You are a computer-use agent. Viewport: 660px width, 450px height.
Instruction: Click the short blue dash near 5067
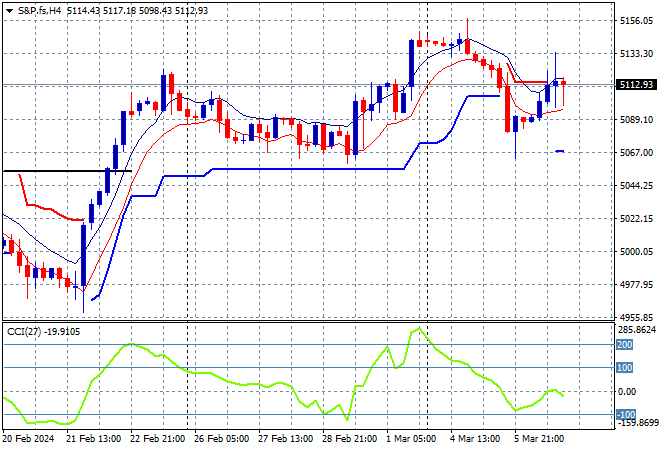[559, 151]
